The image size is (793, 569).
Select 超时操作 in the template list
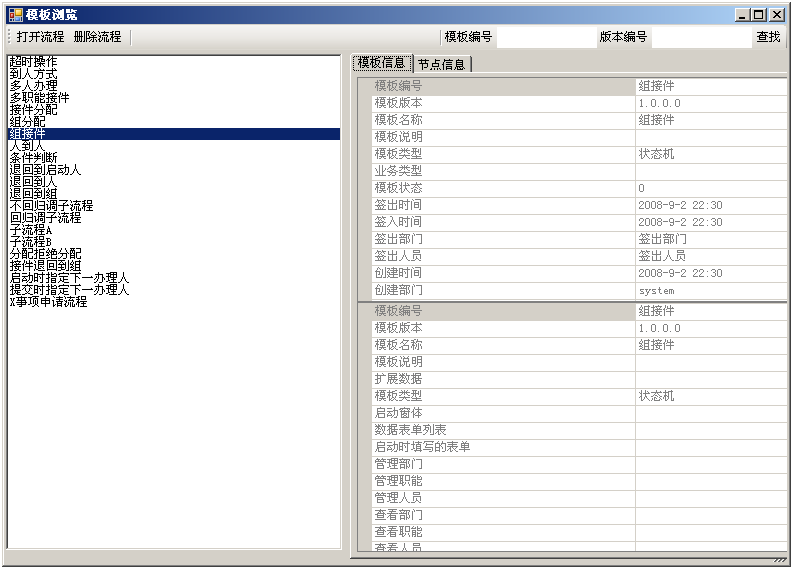[x=33, y=62]
